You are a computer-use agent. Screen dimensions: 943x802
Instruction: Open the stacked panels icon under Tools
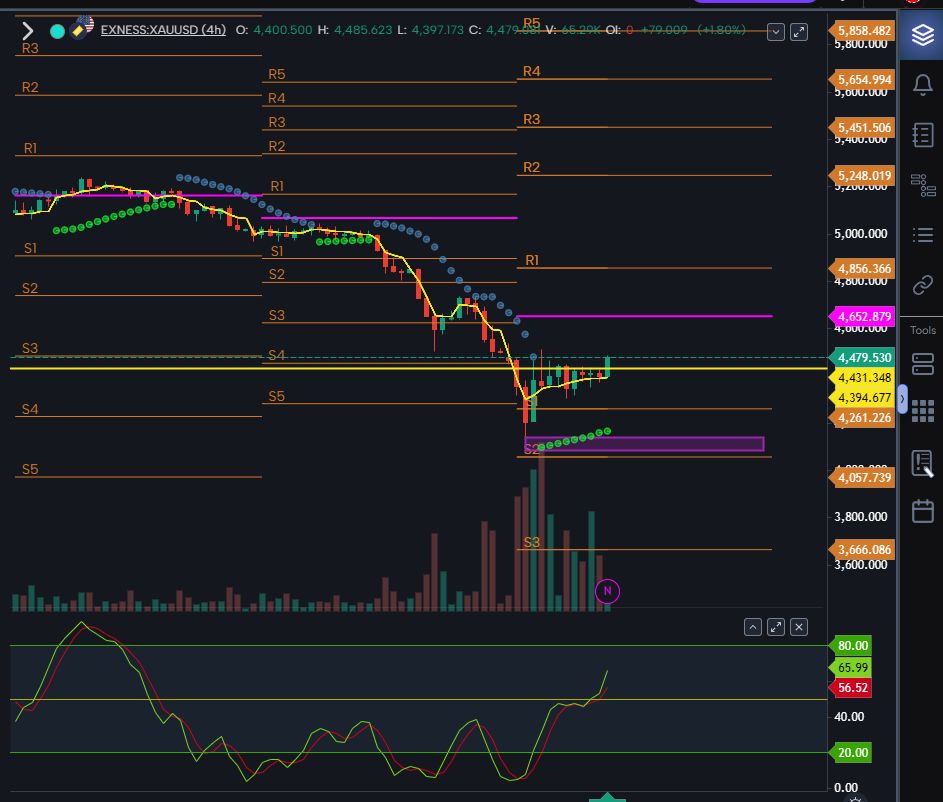click(922, 362)
